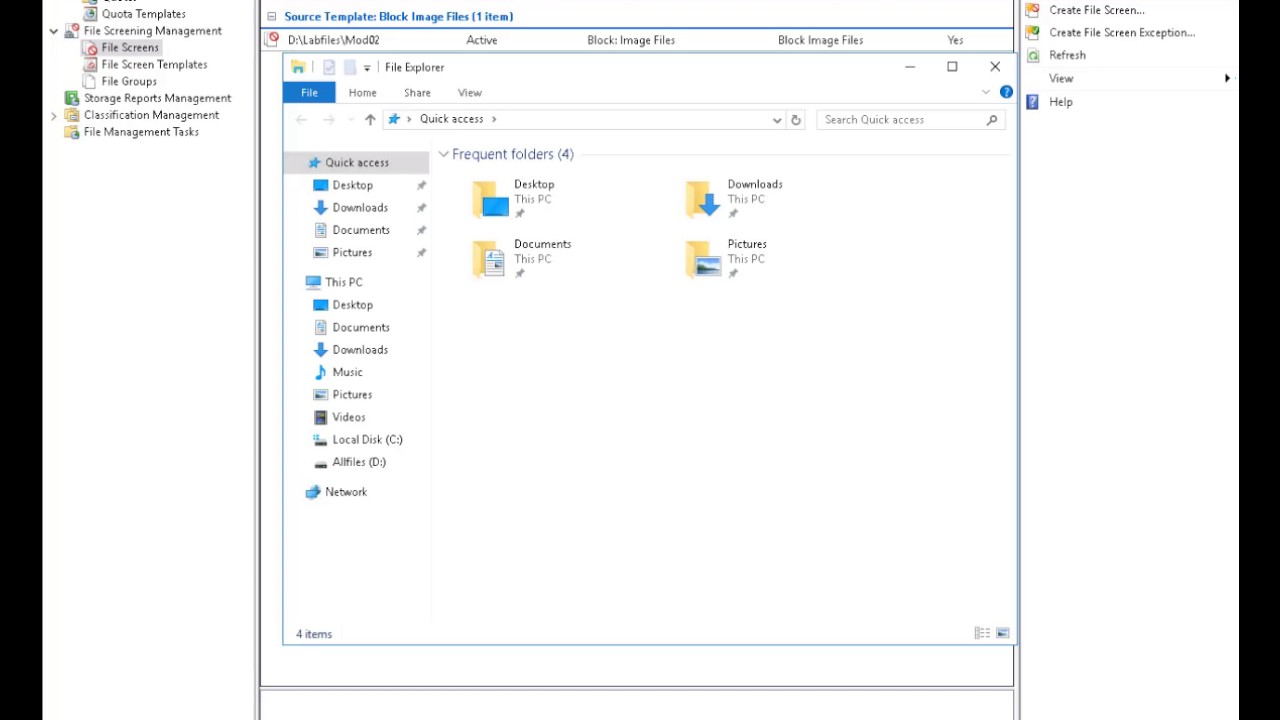The width and height of the screenshot is (1280, 720).
Task: Click Refresh in the Actions pane
Action: pyautogui.click(x=1067, y=55)
